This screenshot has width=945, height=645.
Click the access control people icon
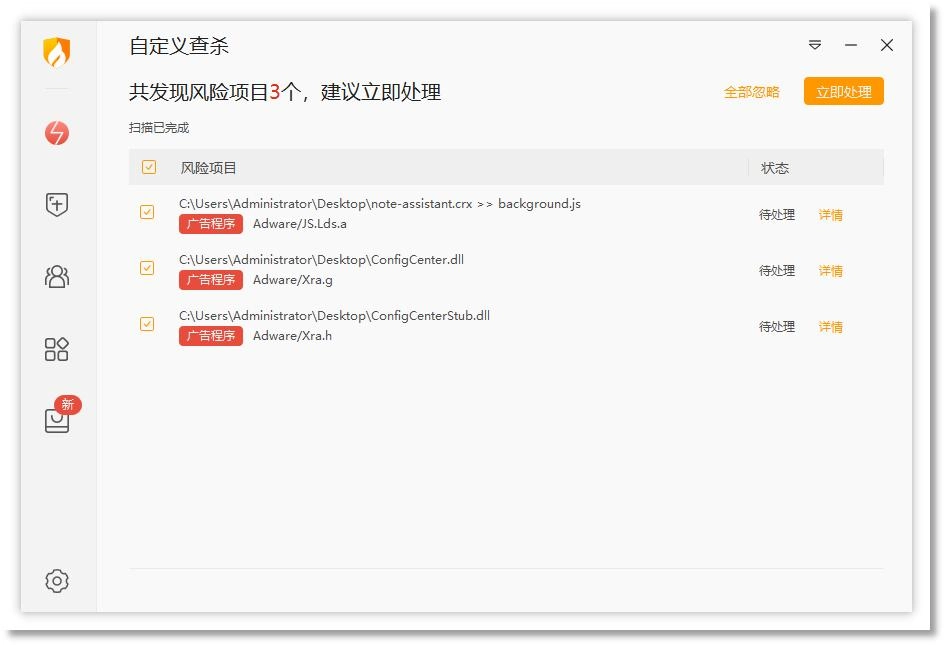tap(57, 276)
